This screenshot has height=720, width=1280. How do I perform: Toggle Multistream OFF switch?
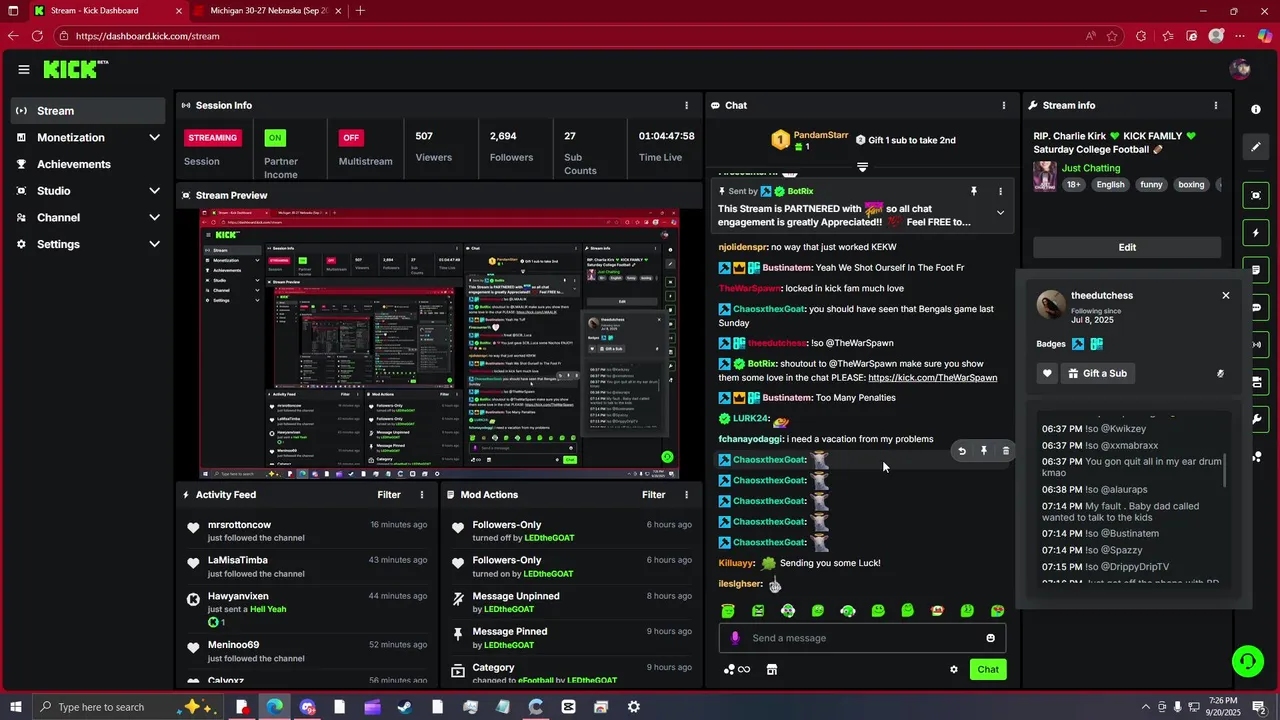351,138
